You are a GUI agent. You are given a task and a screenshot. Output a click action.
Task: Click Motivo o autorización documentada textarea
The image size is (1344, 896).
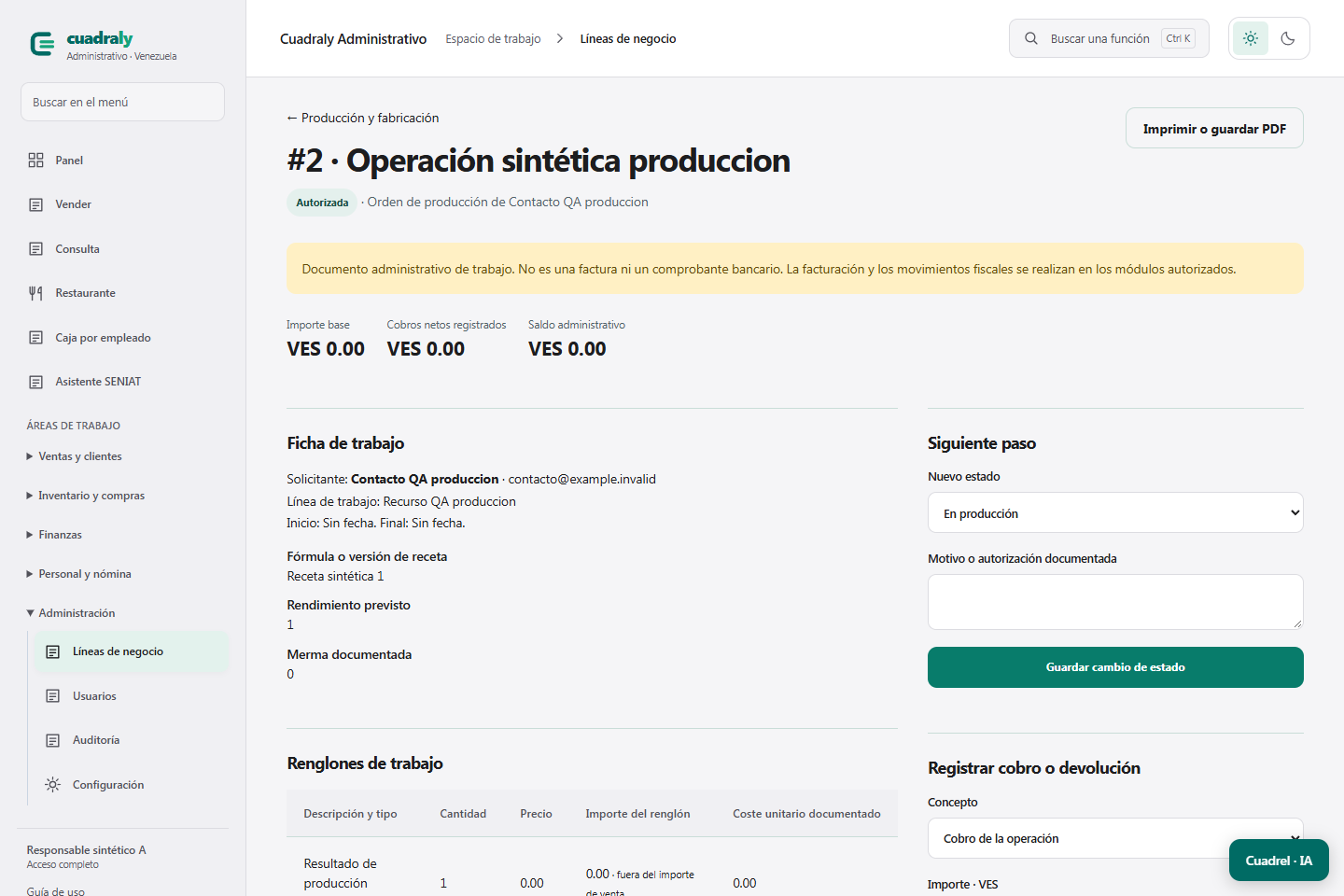pyautogui.click(x=1115, y=602)
